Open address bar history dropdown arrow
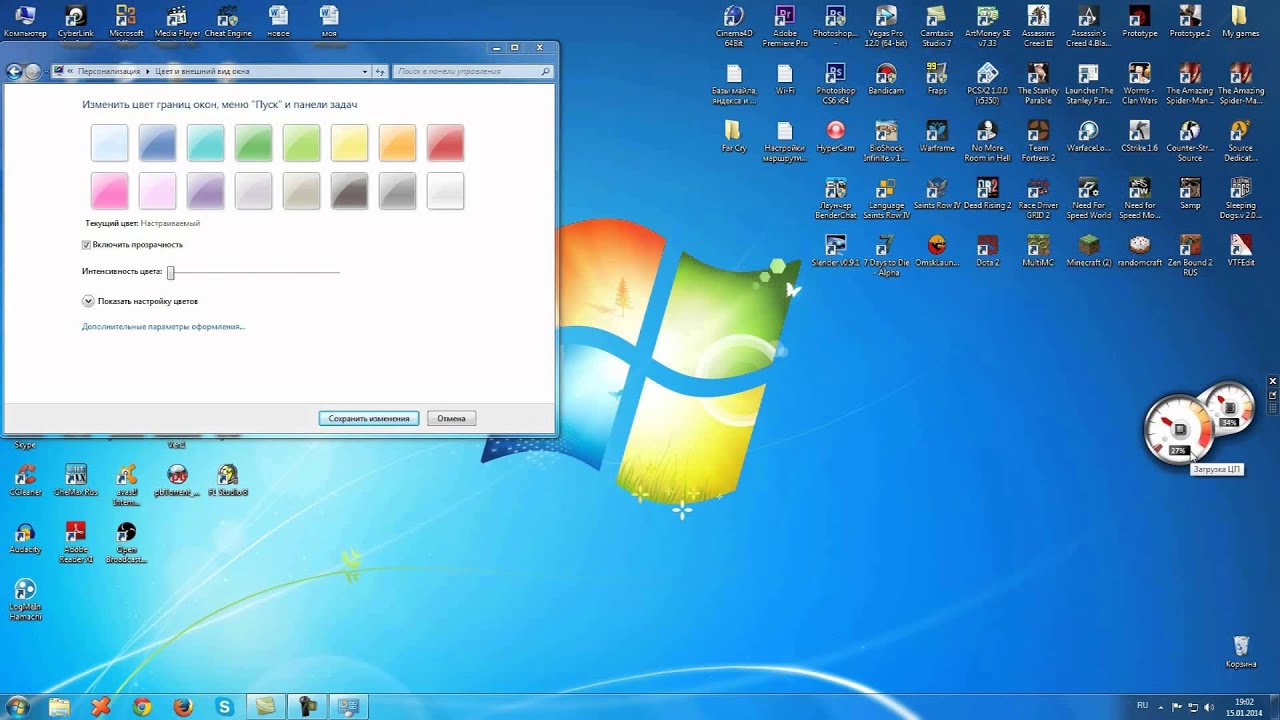Image resolution: width=1280 pixels, height=720 pixels. (x=364, y=72)
